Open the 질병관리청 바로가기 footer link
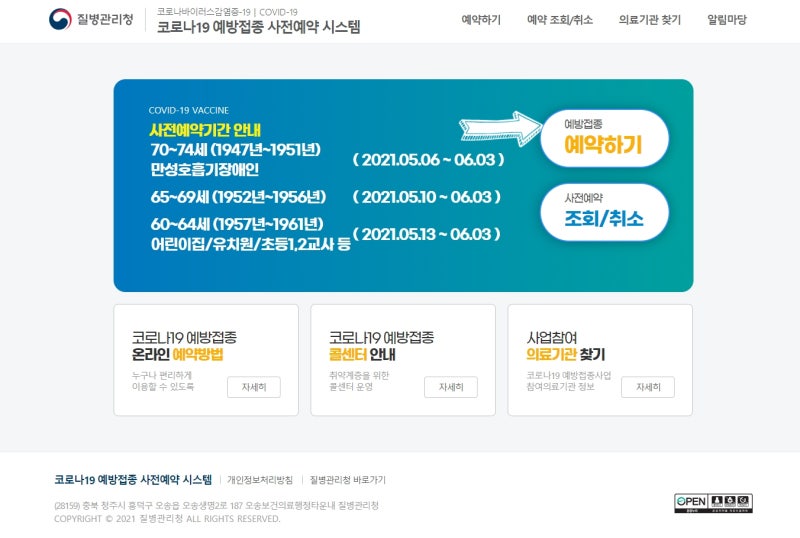 [348, 480]
